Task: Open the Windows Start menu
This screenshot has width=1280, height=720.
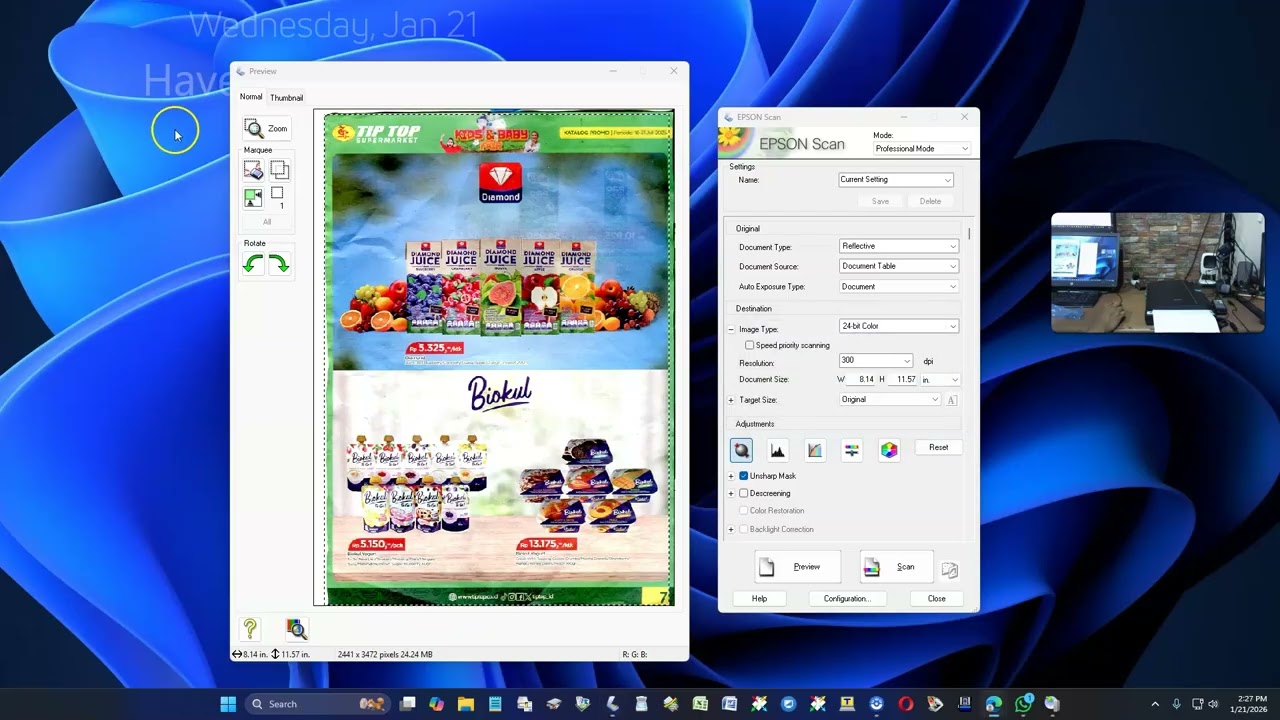Action: pos(228,704)
